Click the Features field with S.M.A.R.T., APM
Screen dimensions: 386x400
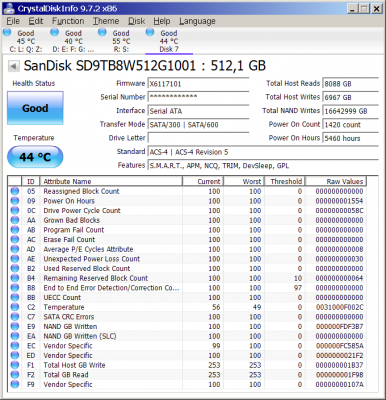tap(263, 166)
